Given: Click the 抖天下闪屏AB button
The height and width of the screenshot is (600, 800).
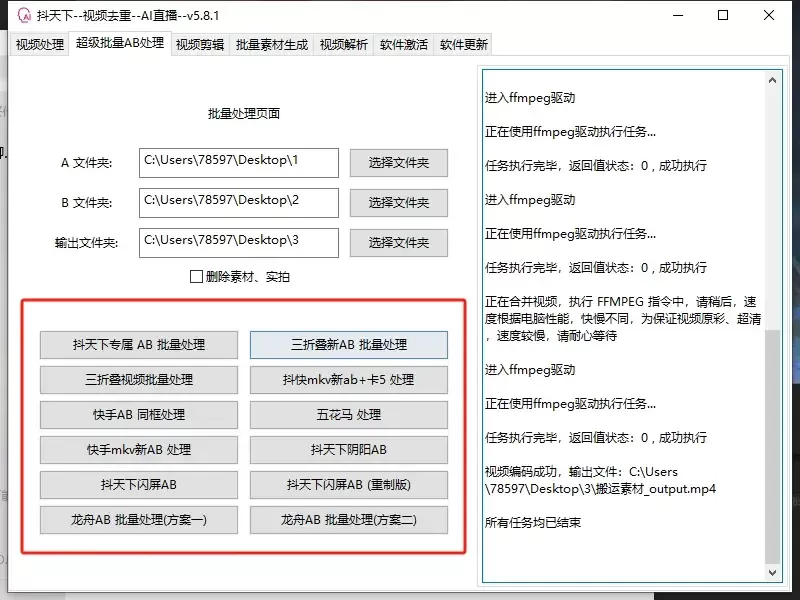Looking at the screenshot, I should pyautogui.click(x=139, y=485).
